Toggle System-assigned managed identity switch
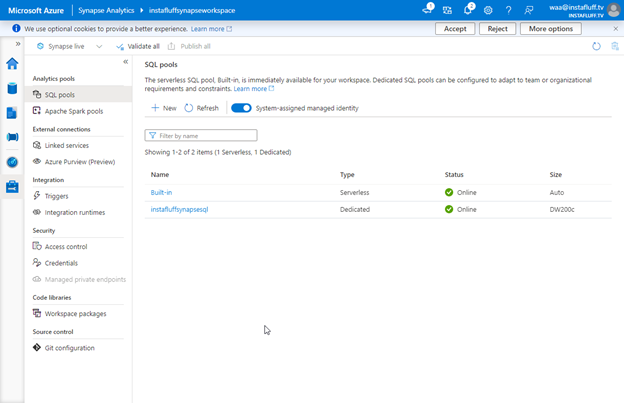The width and height of the screenshot is (624, 403). 241,108
